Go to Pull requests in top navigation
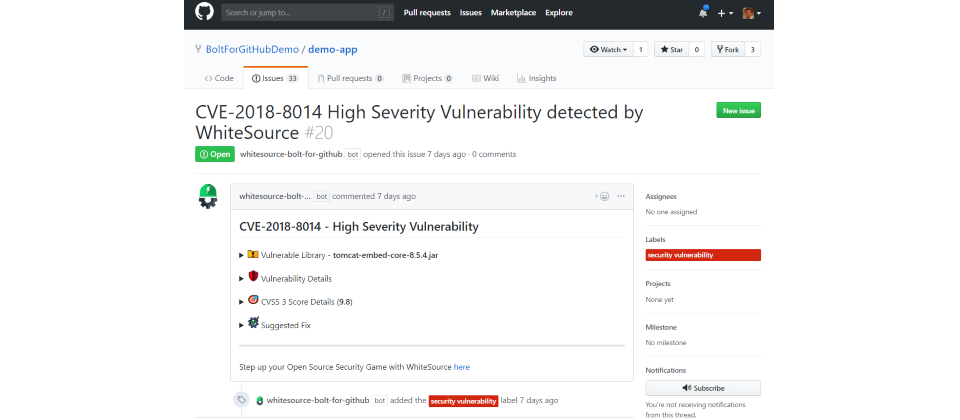960x420 pixels. pos(427,12)
